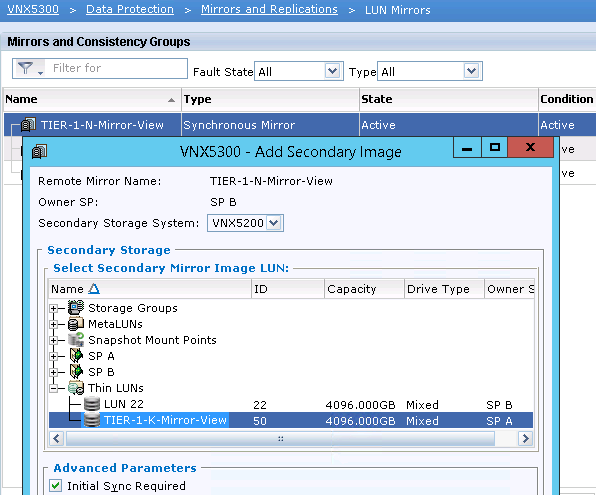The width and height of the screenshot is (596, 495).
Task: Expand the SP B node
Action: click(x=54, y=372)
